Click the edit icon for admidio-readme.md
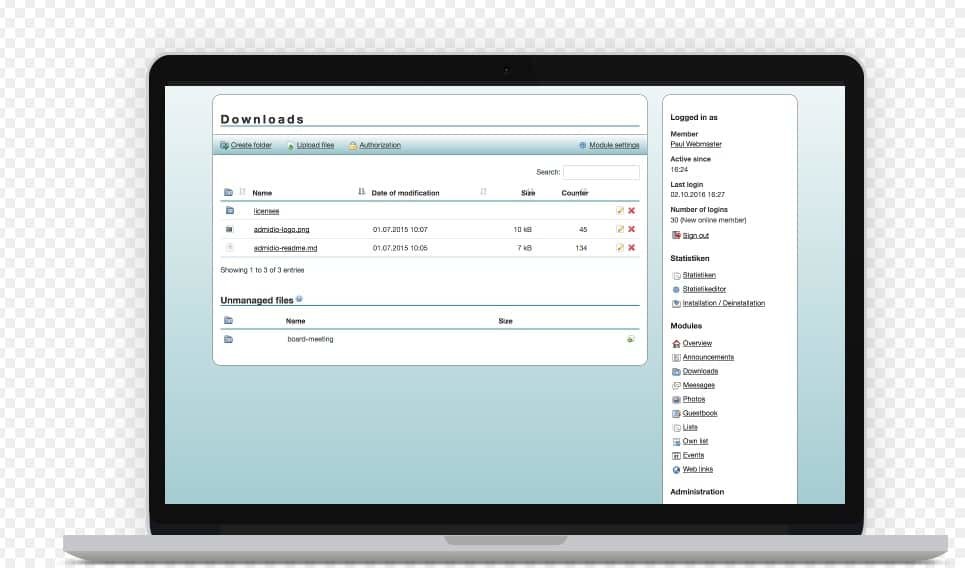The height and width of the screenshot is (568, 965). pyautogui.click(x=620, y=247)
